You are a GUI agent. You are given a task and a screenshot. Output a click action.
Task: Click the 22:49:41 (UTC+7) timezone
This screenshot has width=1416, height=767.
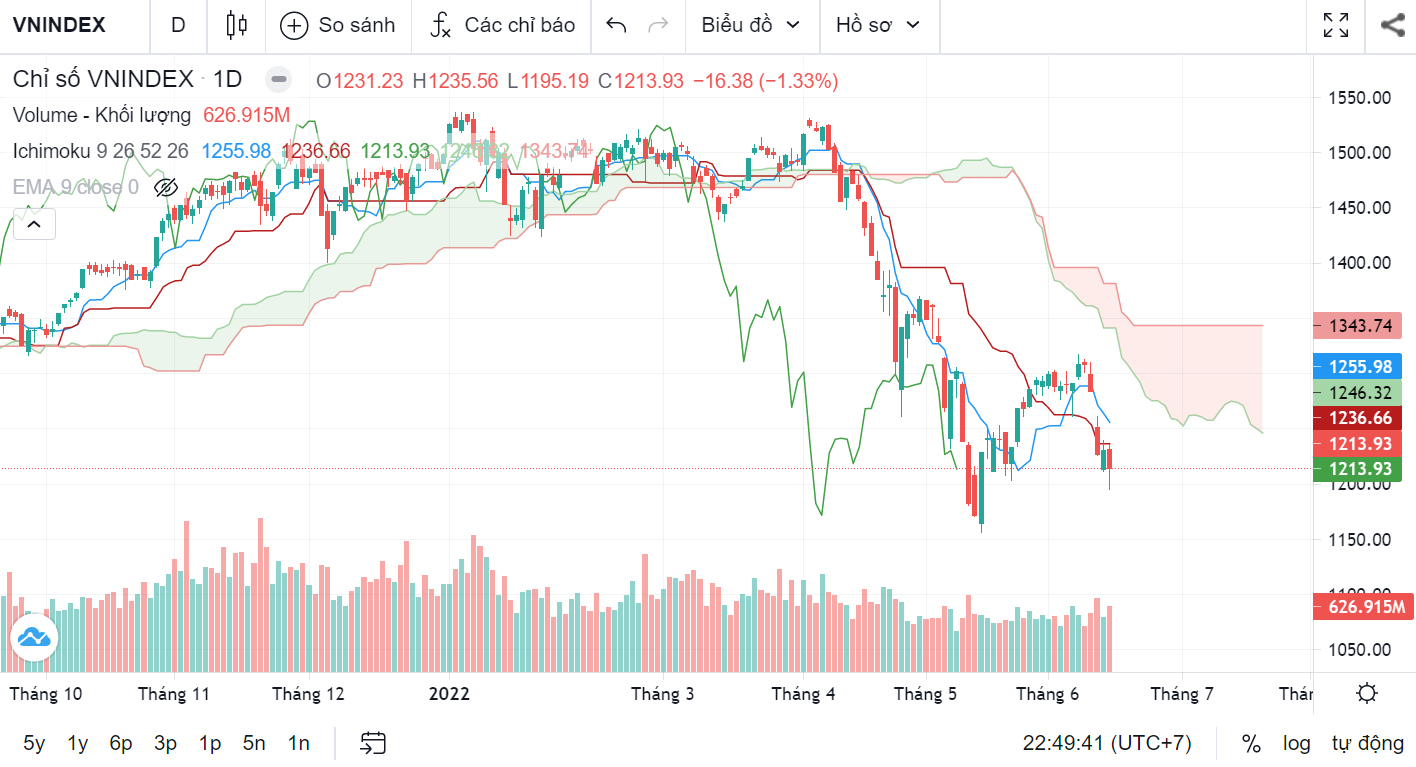click(x=1108, y=743)
